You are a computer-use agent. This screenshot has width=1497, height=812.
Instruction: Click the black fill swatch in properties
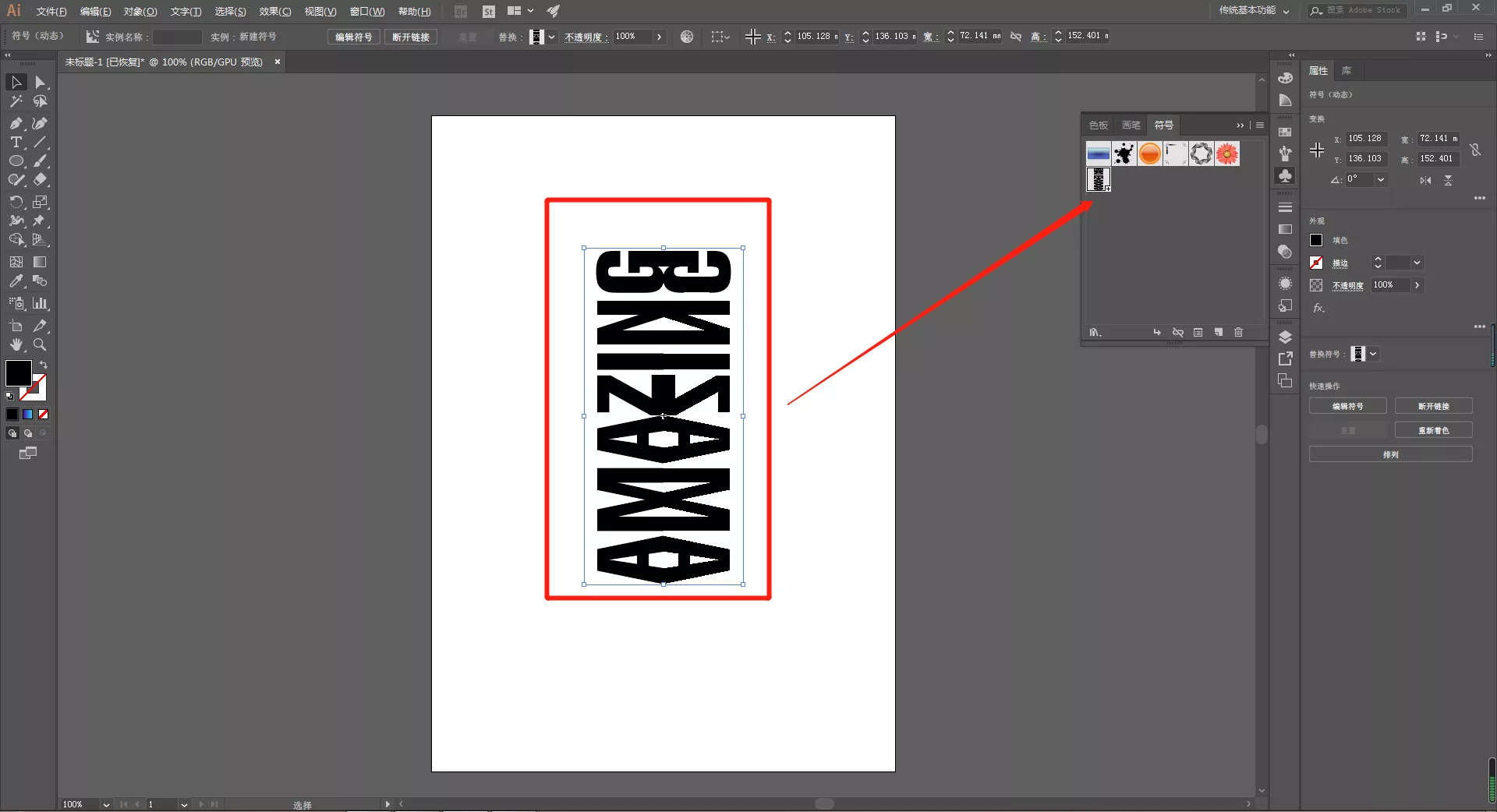tap(1317, 241)
